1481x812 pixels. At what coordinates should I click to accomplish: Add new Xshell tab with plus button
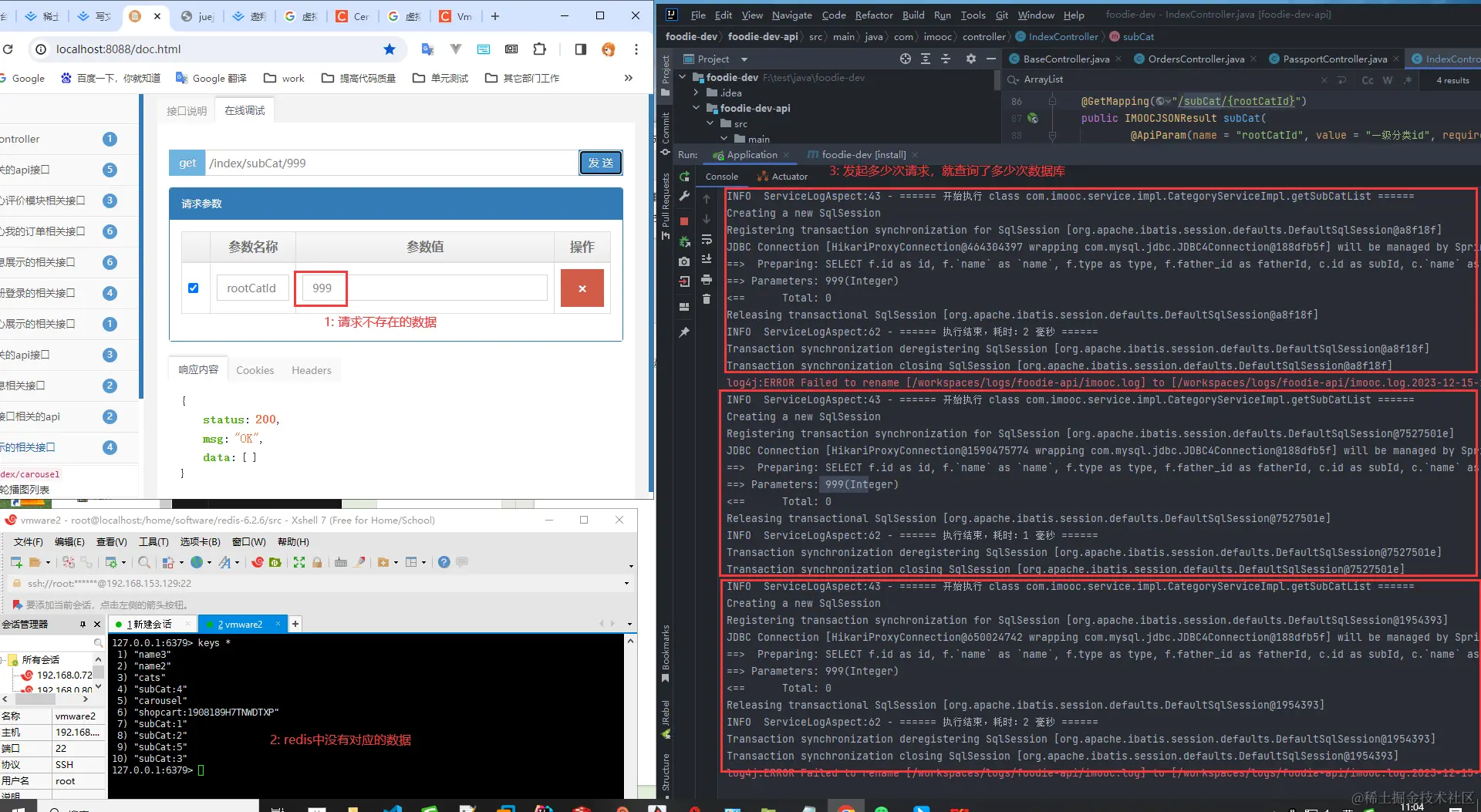click(x=295, y=624)
